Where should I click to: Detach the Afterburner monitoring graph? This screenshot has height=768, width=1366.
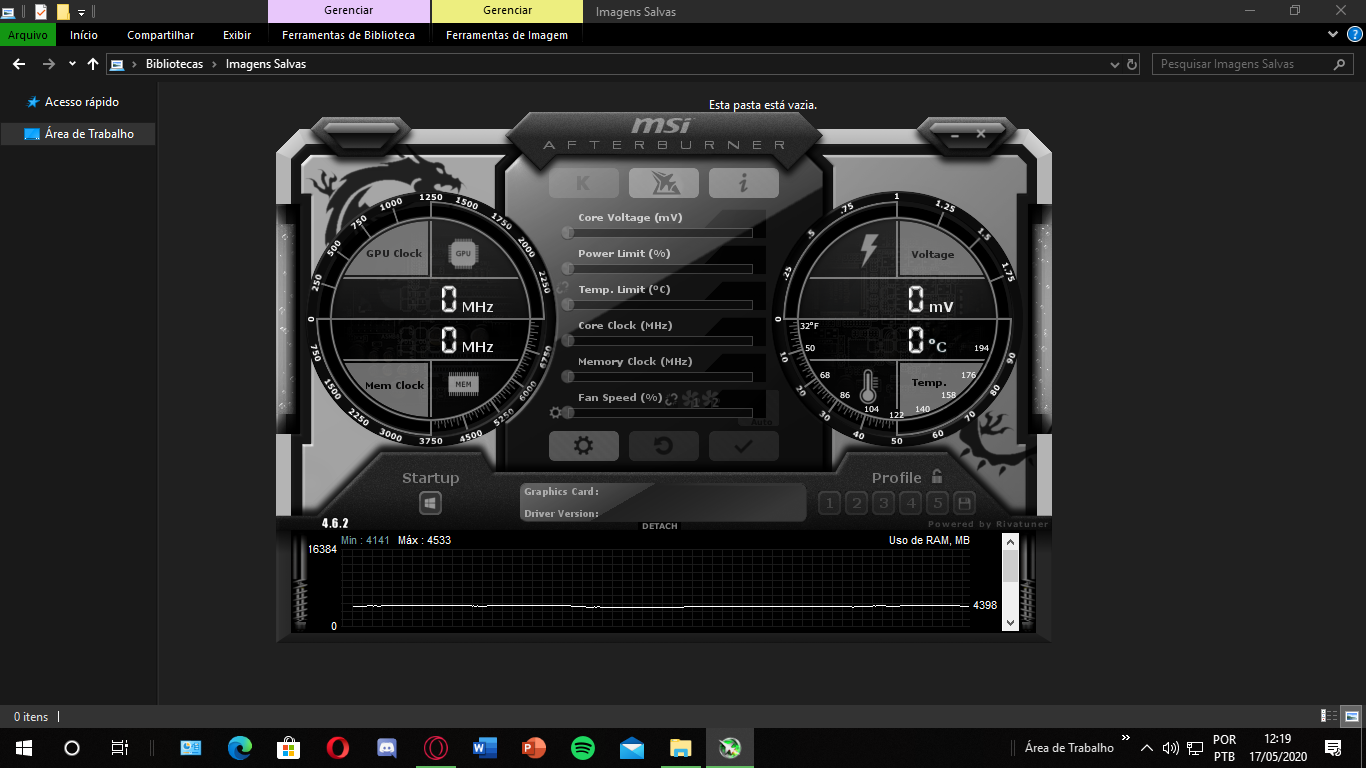pyautogui.click(x=660, y=526)
